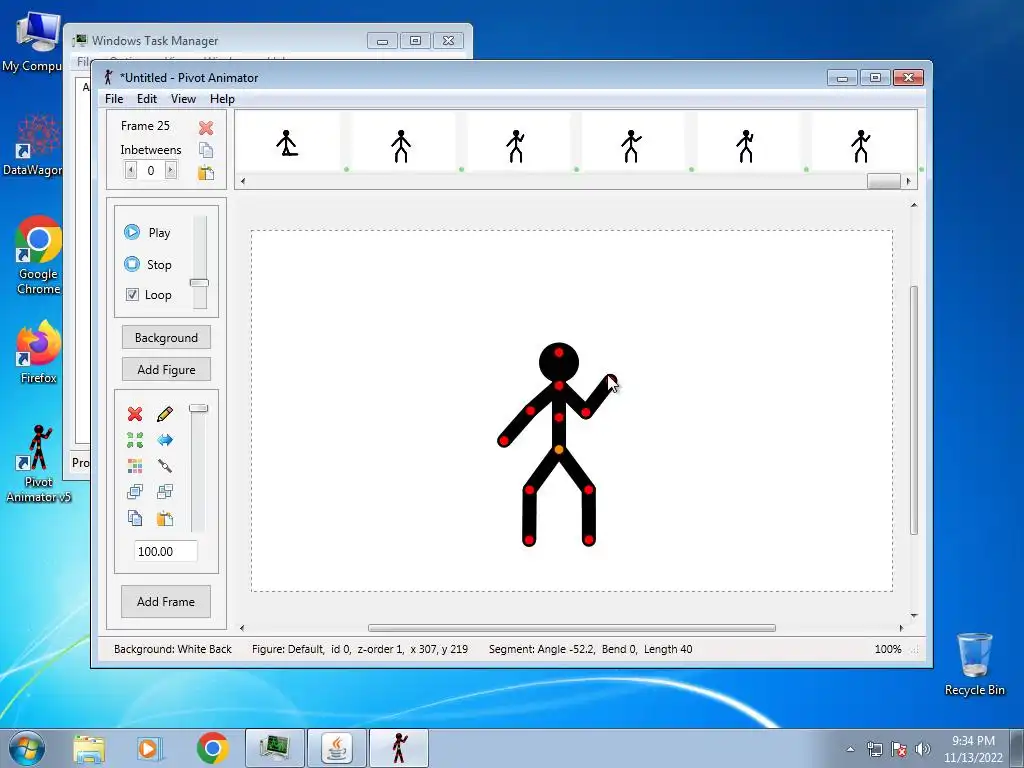Click the Inbetweens value field

pyautogui.click(x=151, y=170)
